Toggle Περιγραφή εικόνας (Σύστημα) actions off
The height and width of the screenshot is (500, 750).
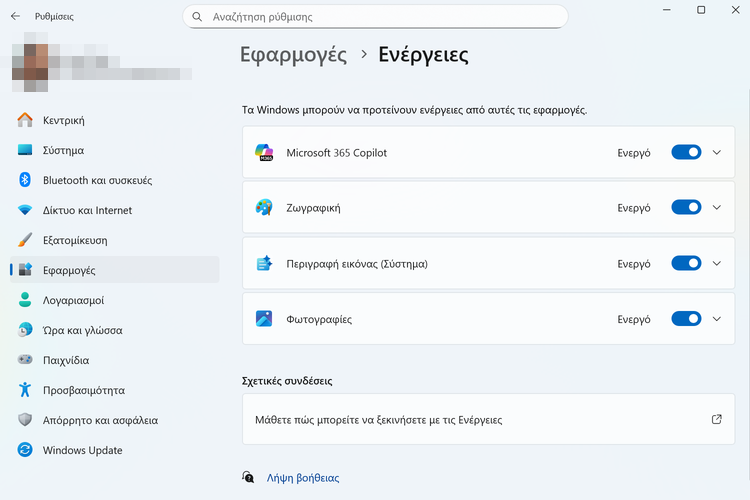pyautogui.click(x=686, y=264)
